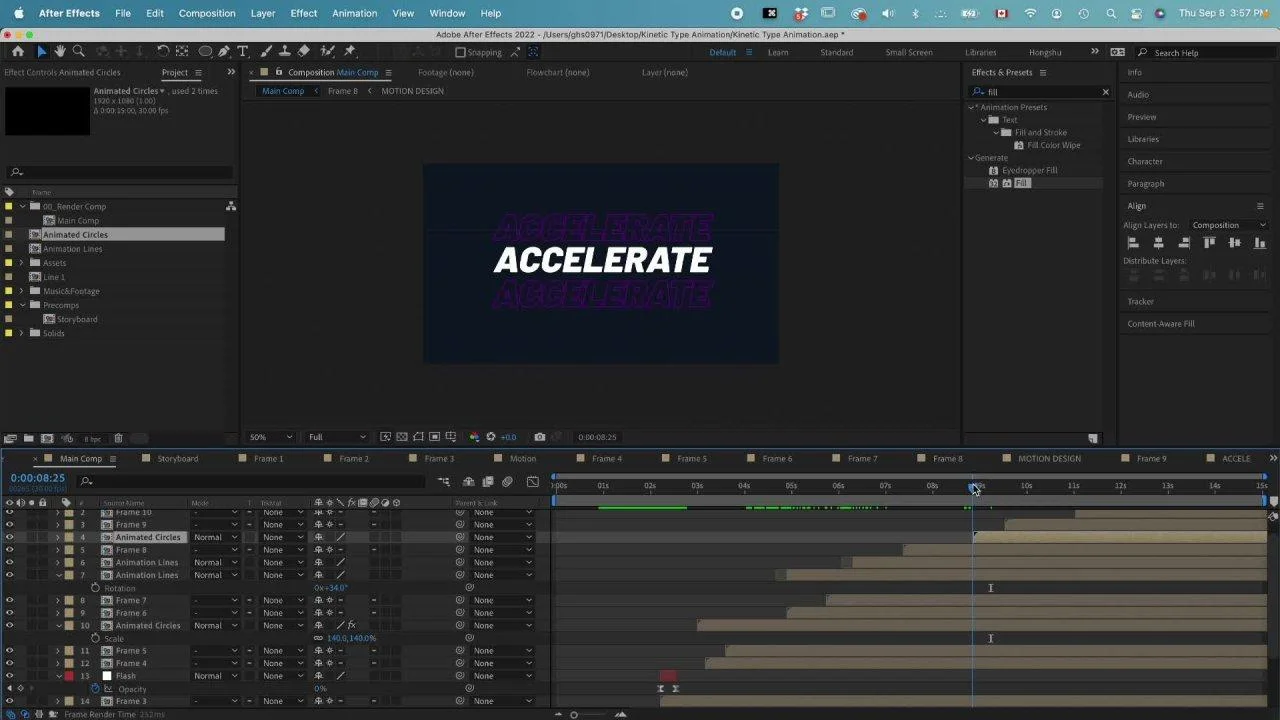Select the Puppet Pin tool
Viewport: 1280px width, 720px height.
pyautogui.click(x=349, y=51)
